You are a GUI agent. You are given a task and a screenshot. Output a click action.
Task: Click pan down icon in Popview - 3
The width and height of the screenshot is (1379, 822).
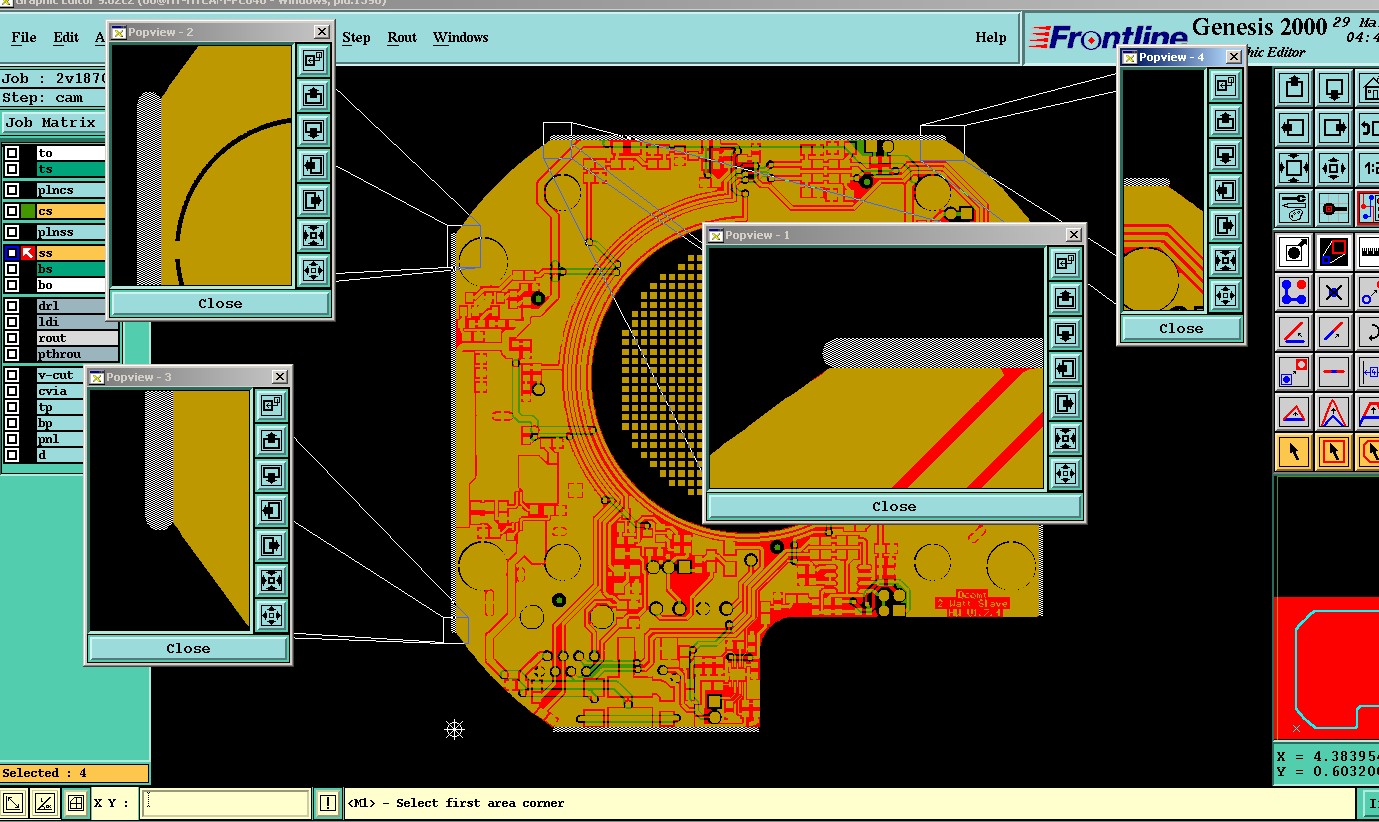(x=271, y=475)
